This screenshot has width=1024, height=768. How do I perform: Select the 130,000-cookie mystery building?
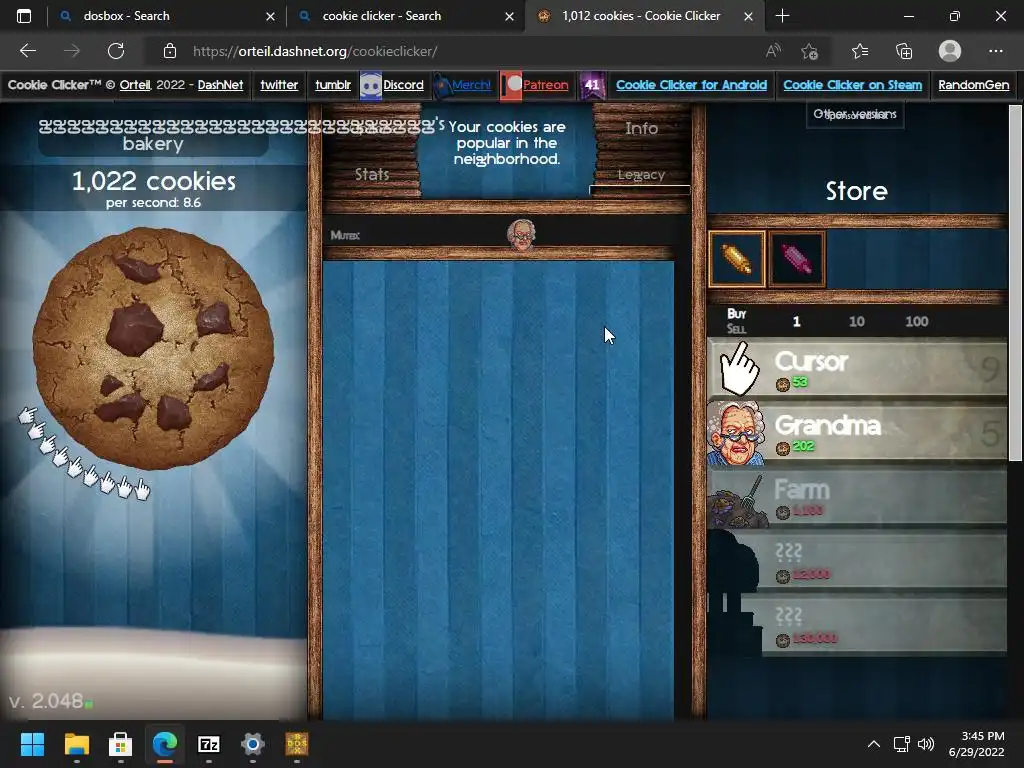(857, 624)
